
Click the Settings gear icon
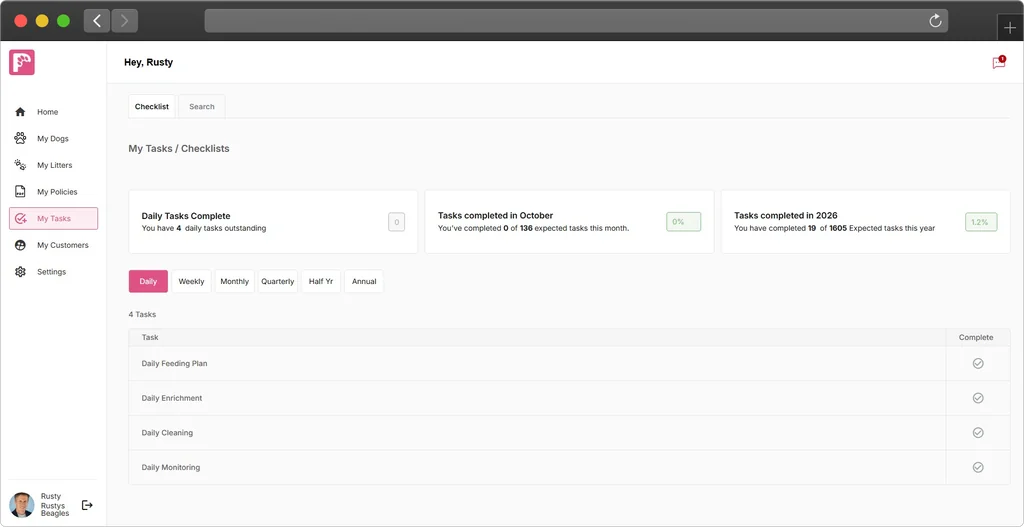(x=20, y=272)
